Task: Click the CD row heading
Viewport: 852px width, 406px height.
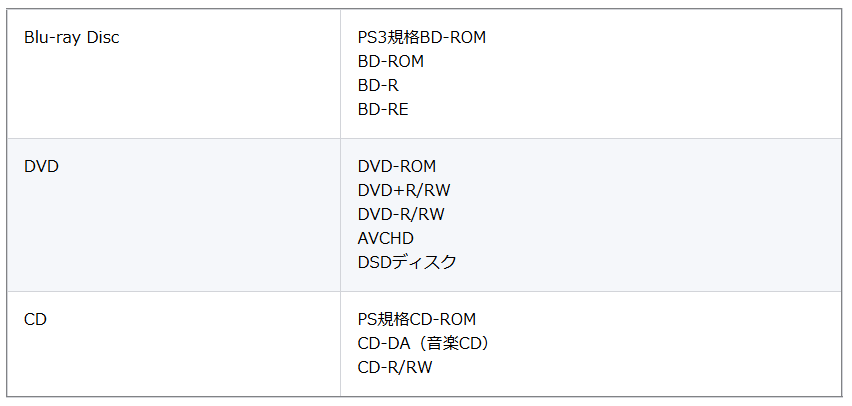Action: point(35,319)
